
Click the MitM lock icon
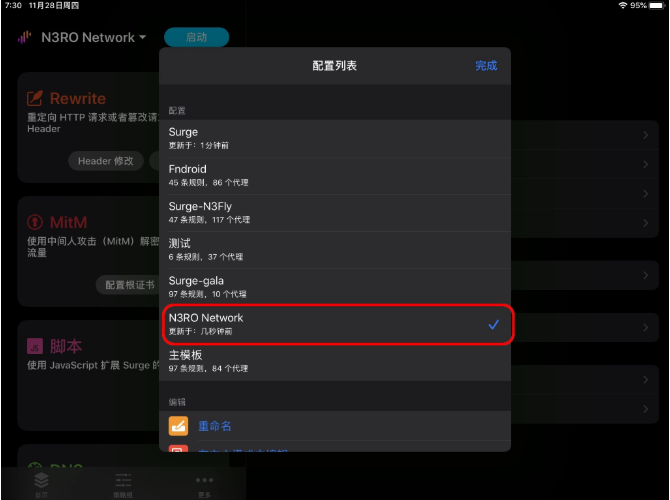tap(35, 222)
